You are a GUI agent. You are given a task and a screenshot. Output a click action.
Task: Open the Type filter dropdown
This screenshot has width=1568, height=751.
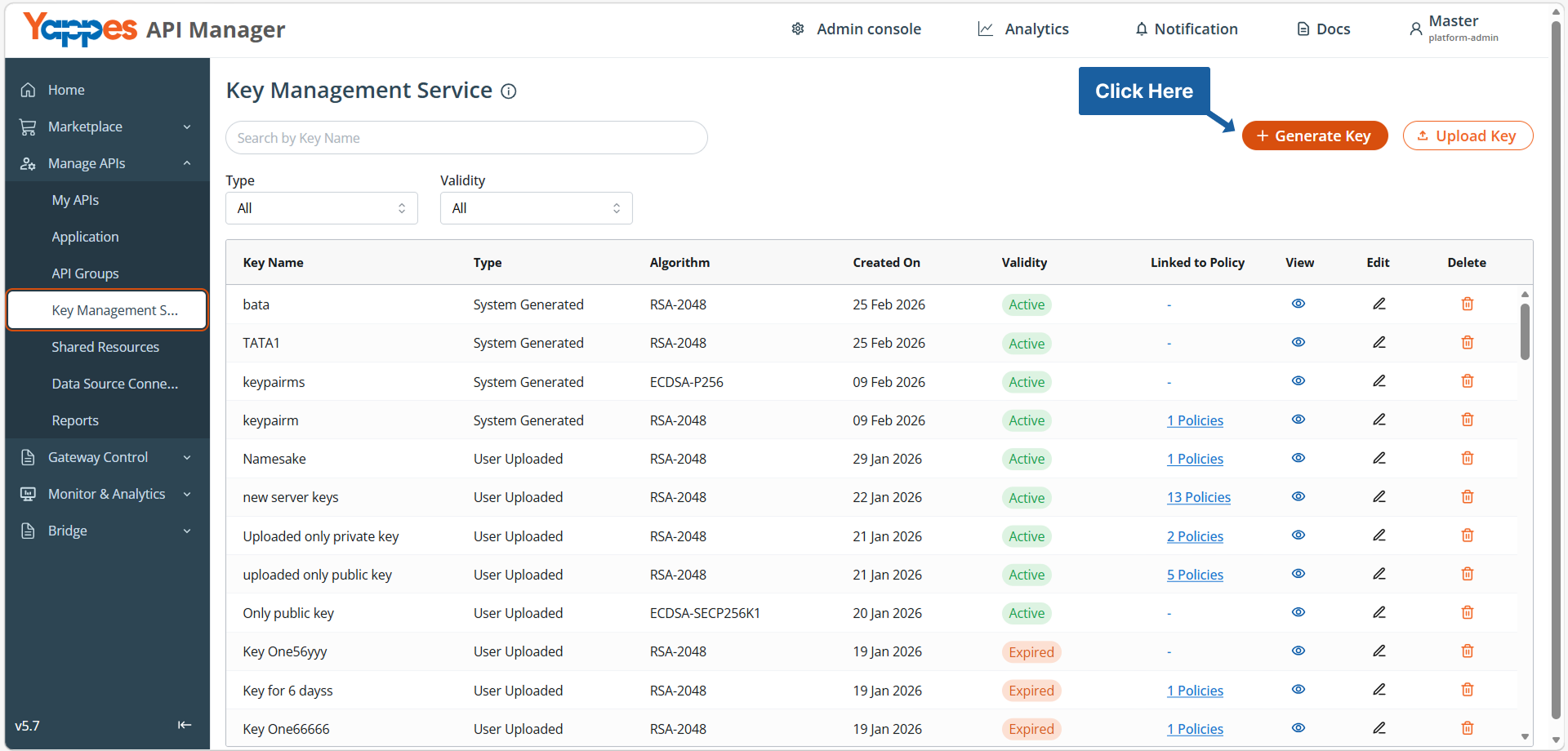pos(322,208)
